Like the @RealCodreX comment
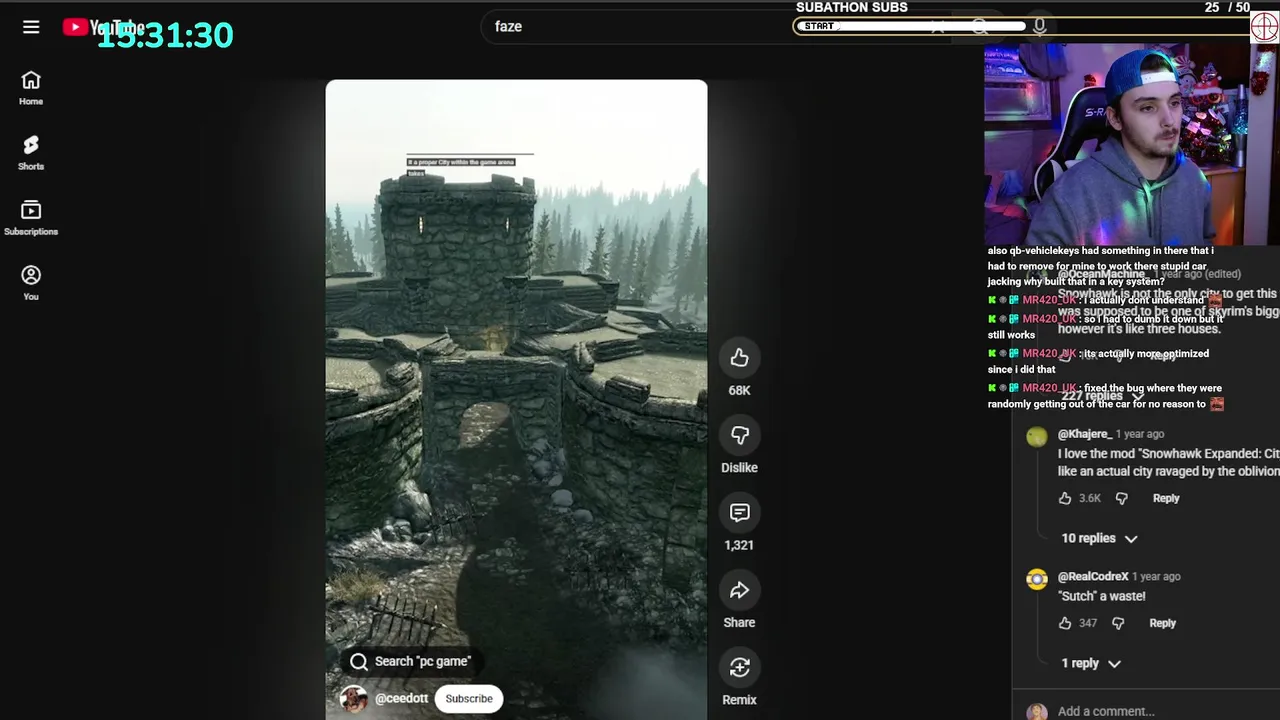Image resolution: width=1280 pixels, height=720 pixels. [1065, 623]
